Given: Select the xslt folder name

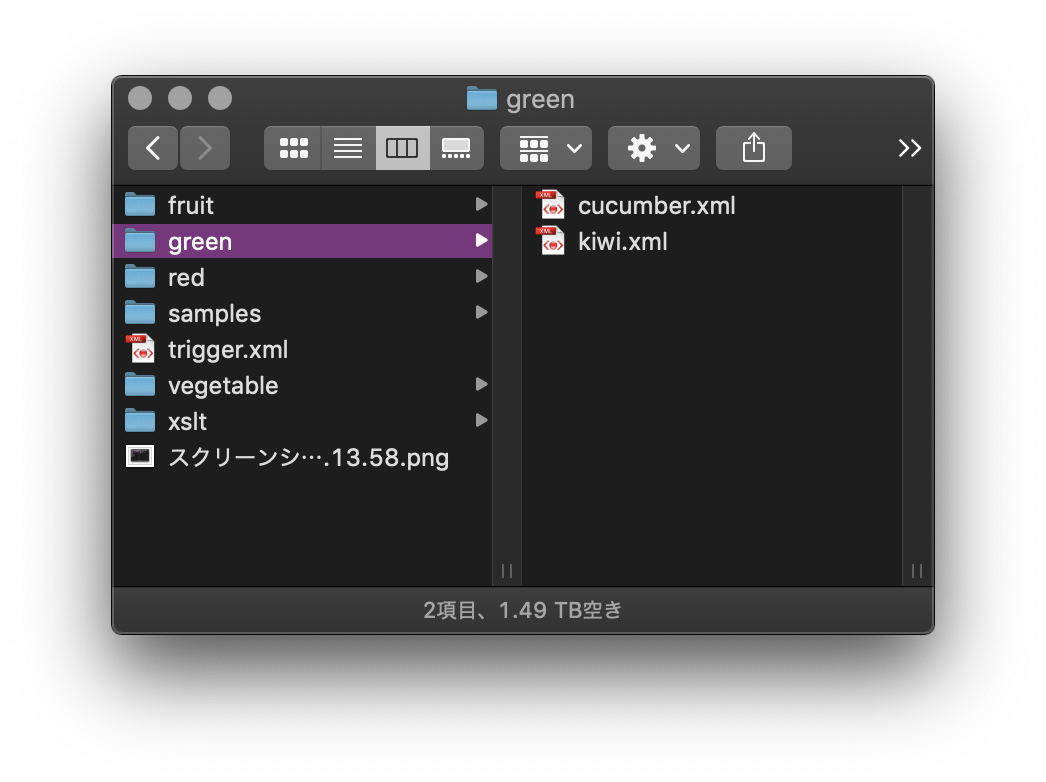Looking at the screenshot, I should coord(187,422).
